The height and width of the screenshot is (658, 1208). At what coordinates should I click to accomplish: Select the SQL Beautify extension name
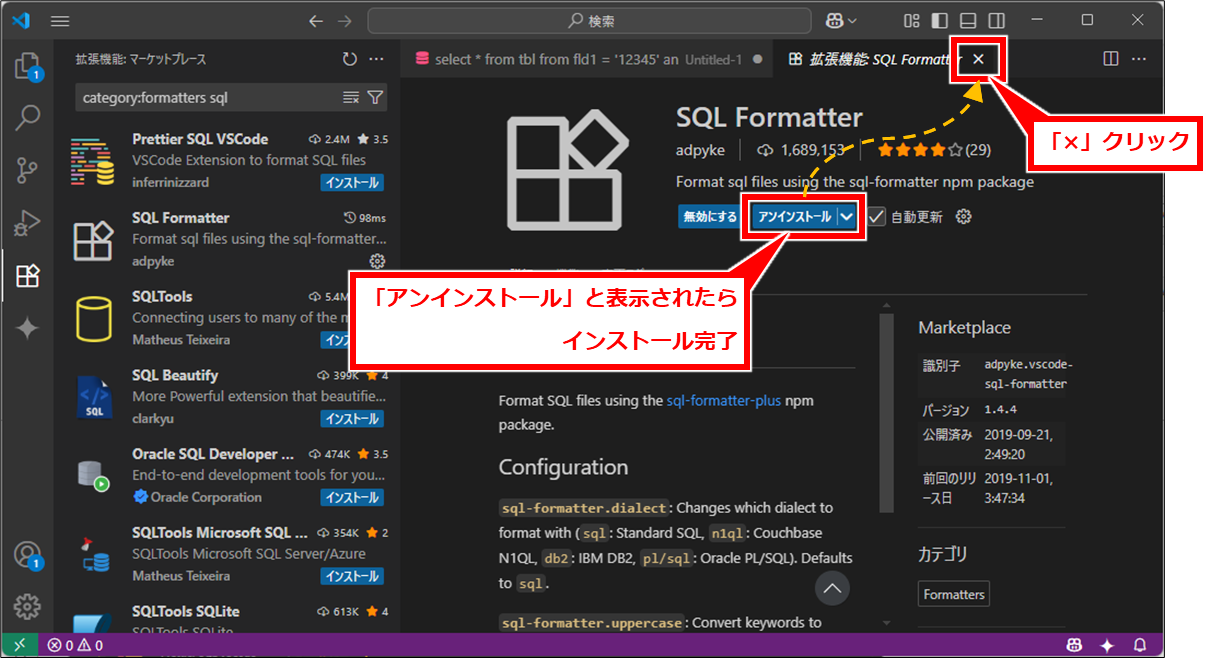click(175, 375)
